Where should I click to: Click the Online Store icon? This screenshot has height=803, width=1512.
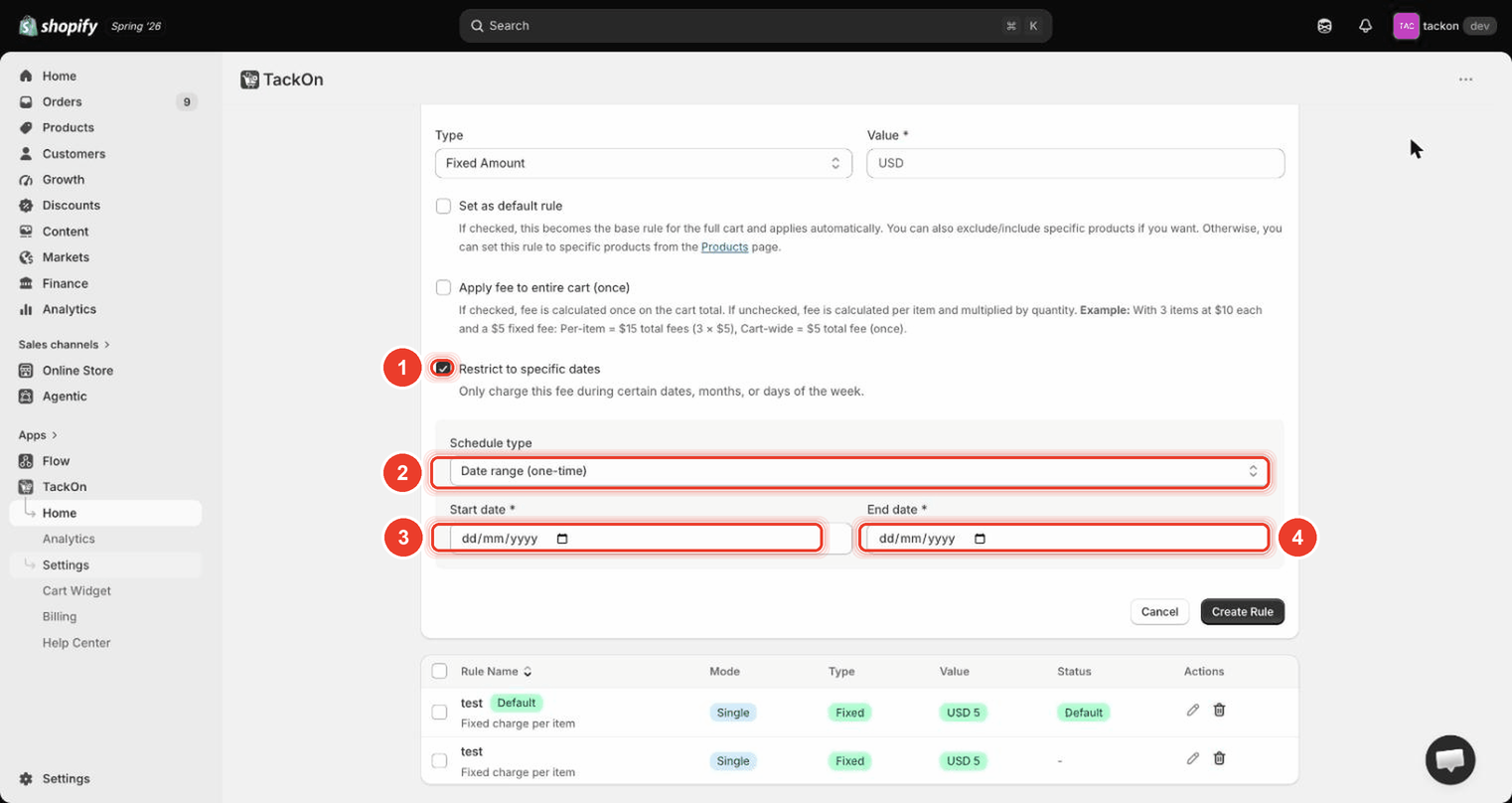pyautogui.click(x=26, y=371)
